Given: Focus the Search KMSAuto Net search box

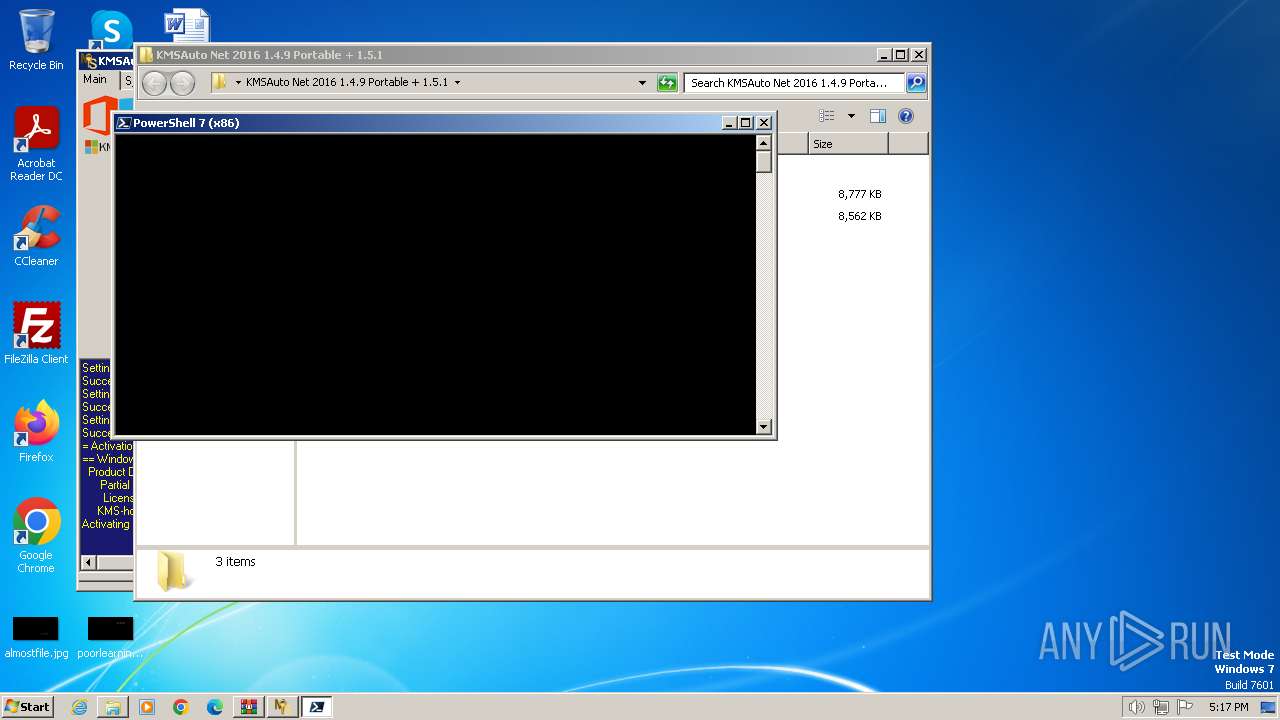Looking at the screenshot, I should (794, 83).
